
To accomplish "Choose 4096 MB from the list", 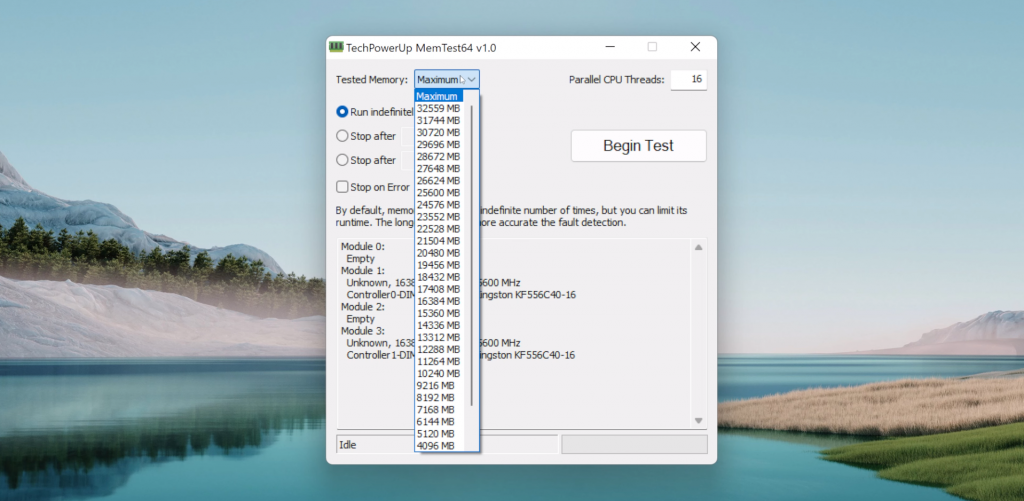I will coord(438,445).
